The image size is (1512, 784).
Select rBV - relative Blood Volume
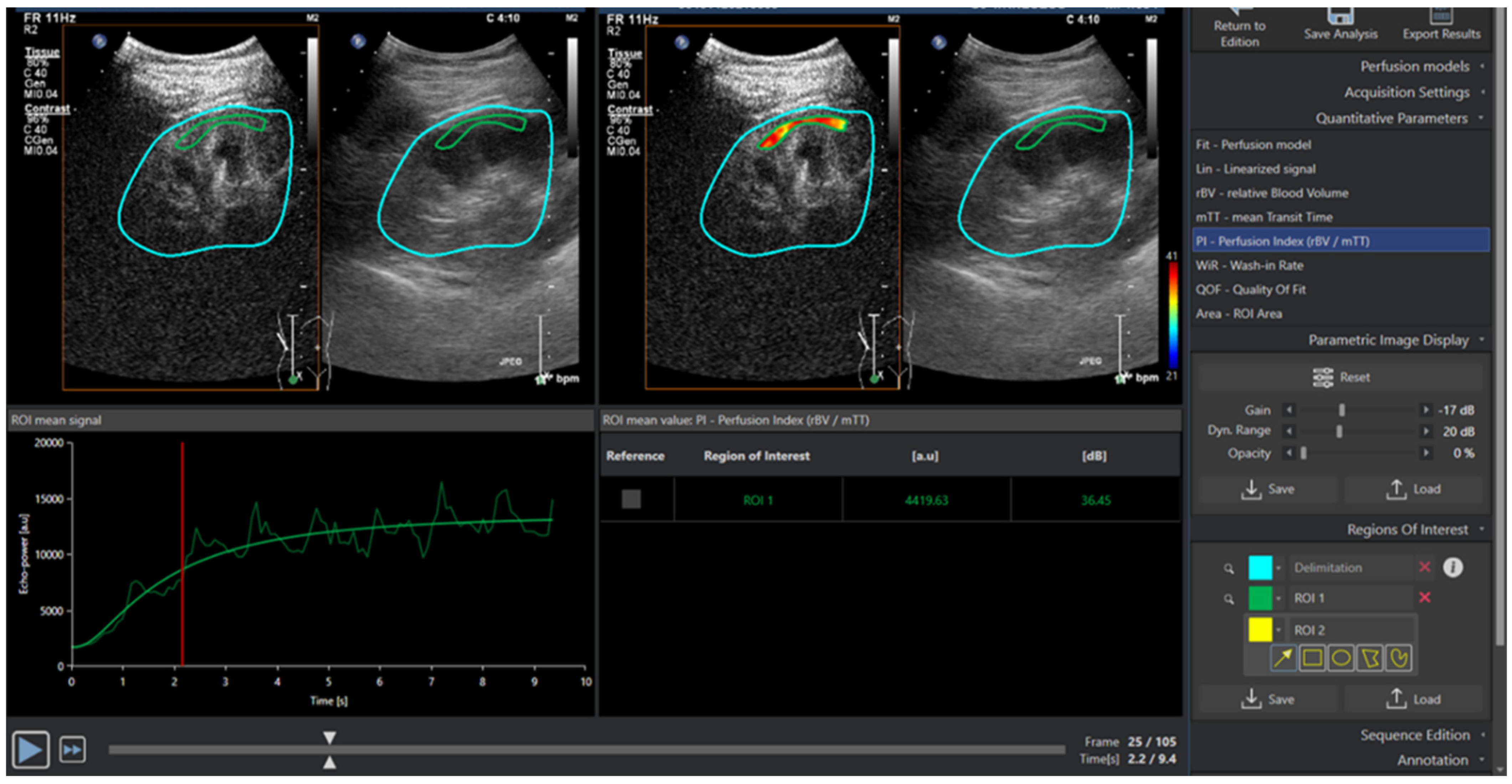1341,193
